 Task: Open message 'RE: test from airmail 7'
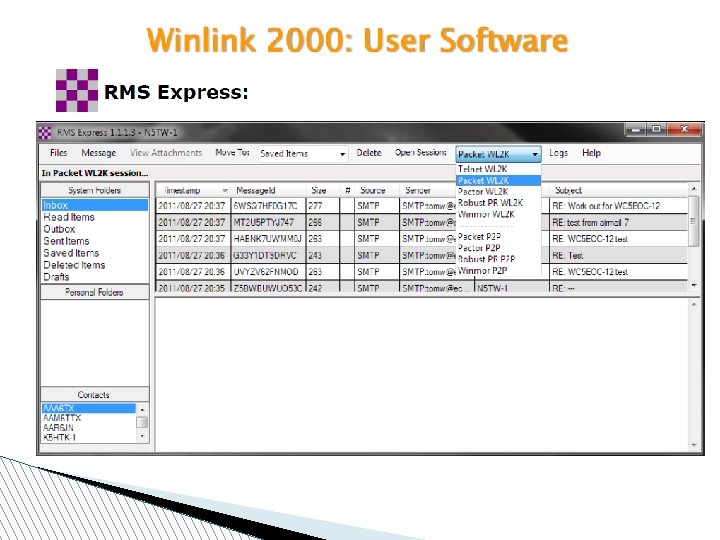pos(591,222)
